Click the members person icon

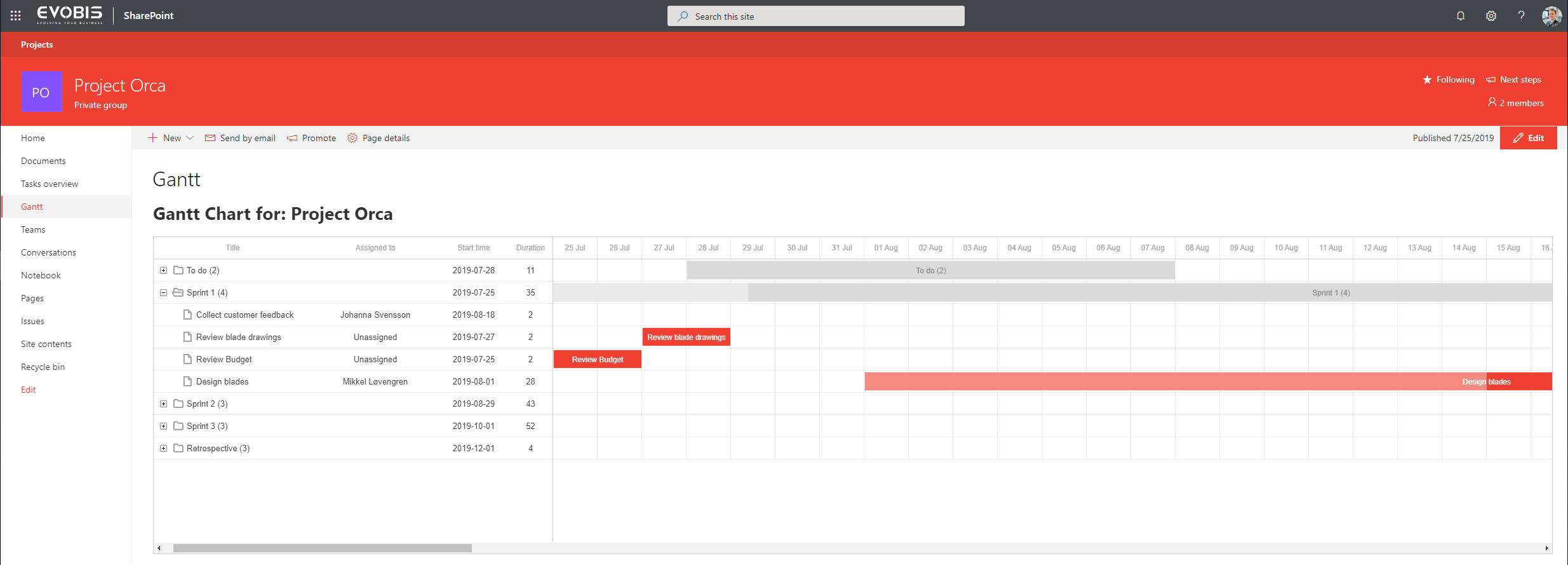(x=1492, y=102)
